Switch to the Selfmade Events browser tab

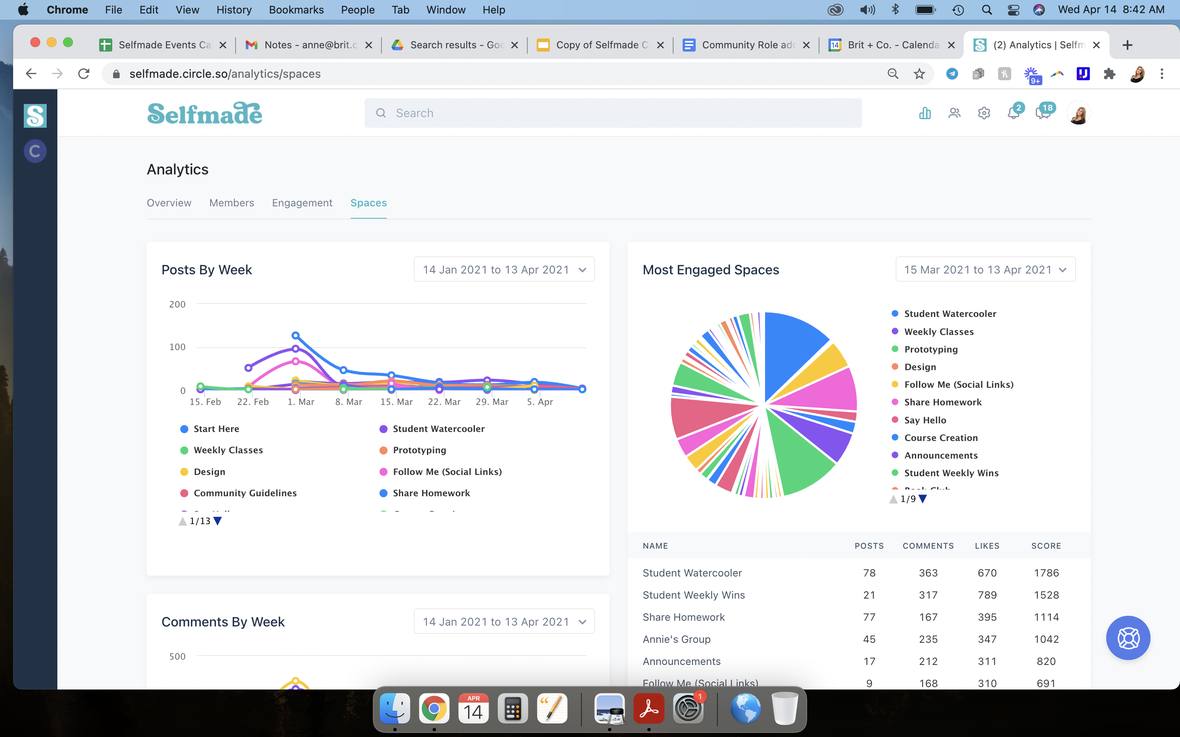[x=163, y=45]
